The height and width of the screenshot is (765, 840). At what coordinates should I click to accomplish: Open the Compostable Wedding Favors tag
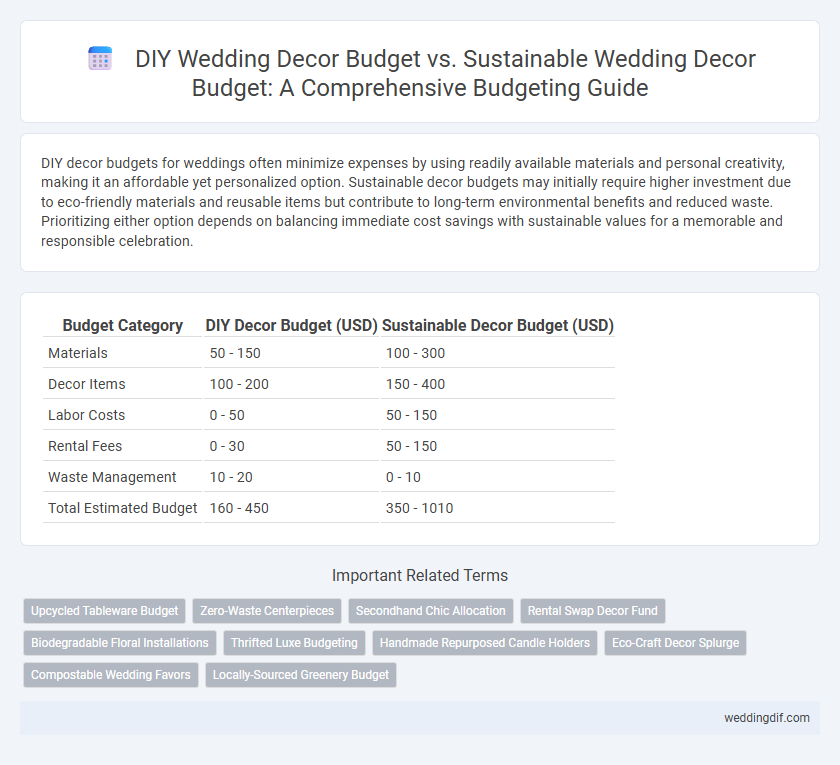click(111, 675)
